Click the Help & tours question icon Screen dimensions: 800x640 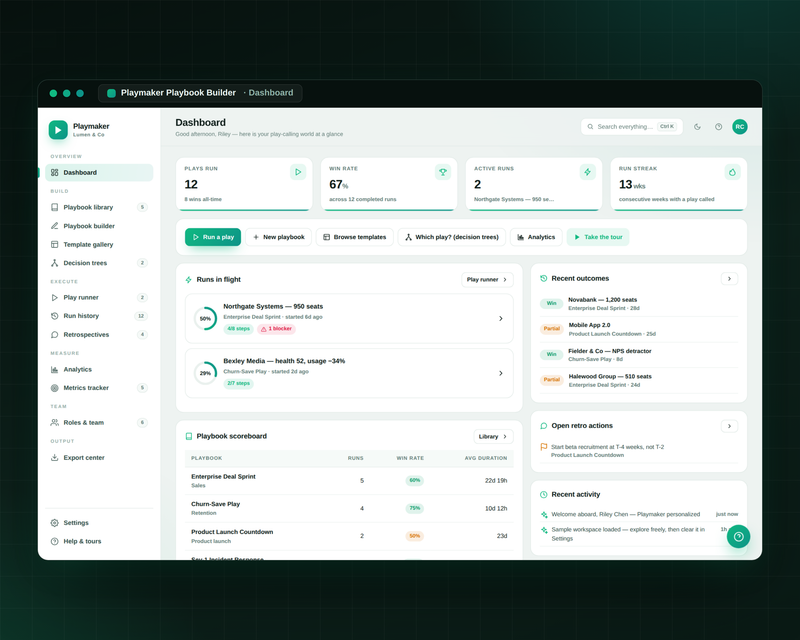coord(55,541)
